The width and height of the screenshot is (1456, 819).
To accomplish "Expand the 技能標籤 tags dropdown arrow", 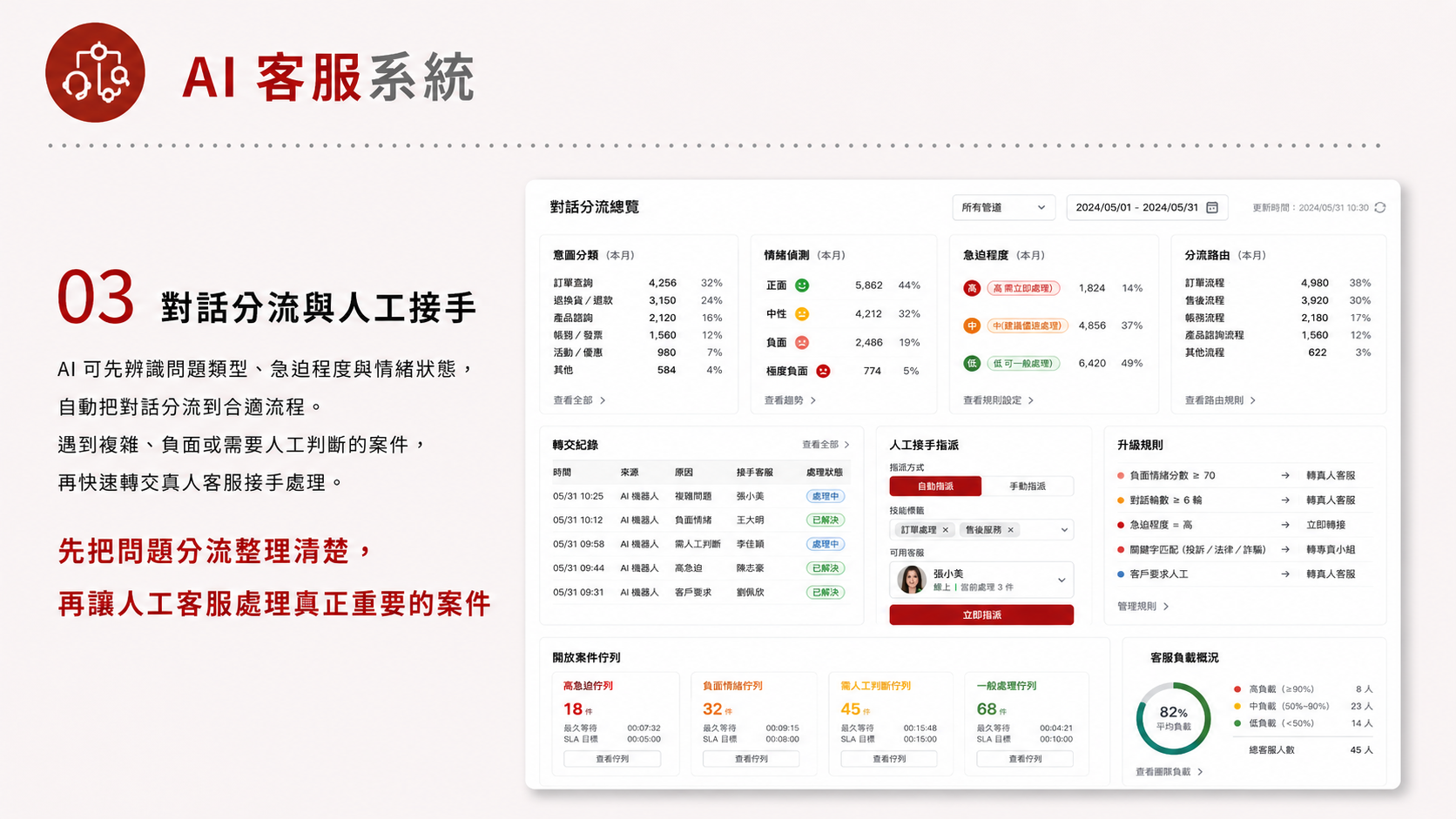I will tap(1063, 530).
